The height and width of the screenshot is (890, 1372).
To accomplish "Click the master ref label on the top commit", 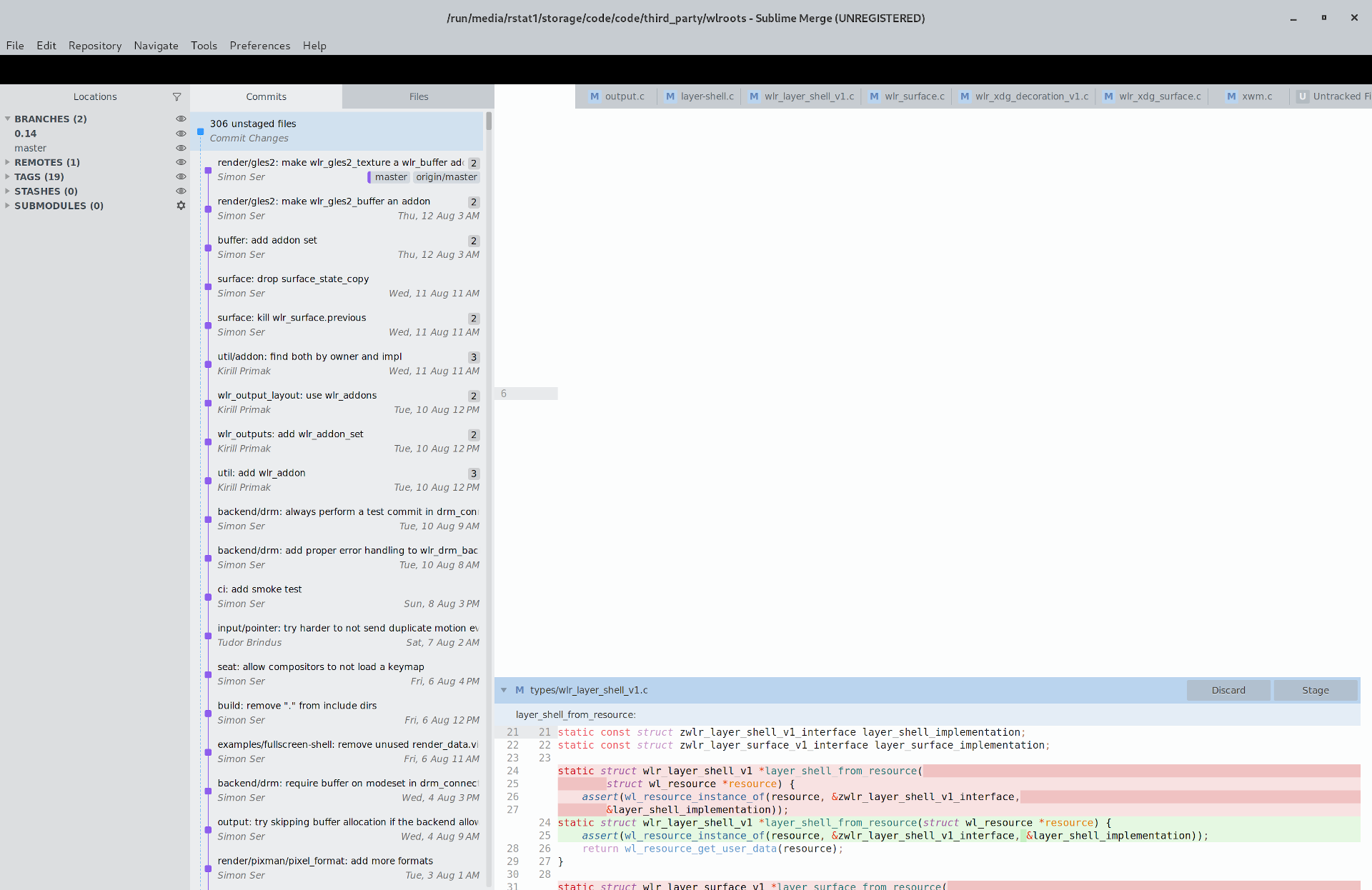I will click(x=390, y=177).
